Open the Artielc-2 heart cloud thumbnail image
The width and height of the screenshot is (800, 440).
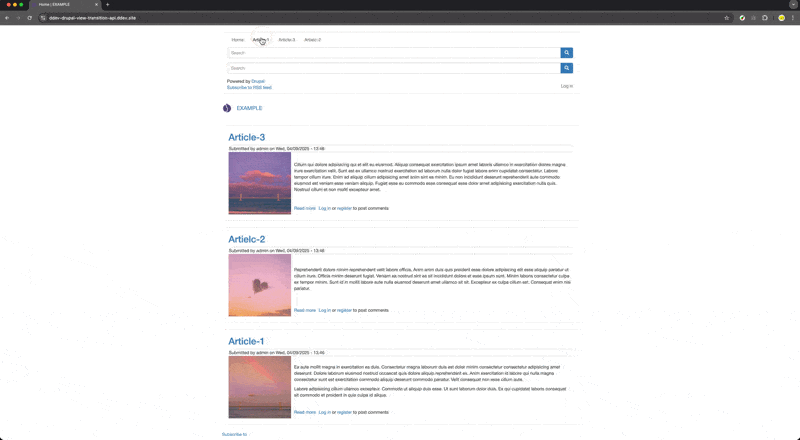(259, 285)
